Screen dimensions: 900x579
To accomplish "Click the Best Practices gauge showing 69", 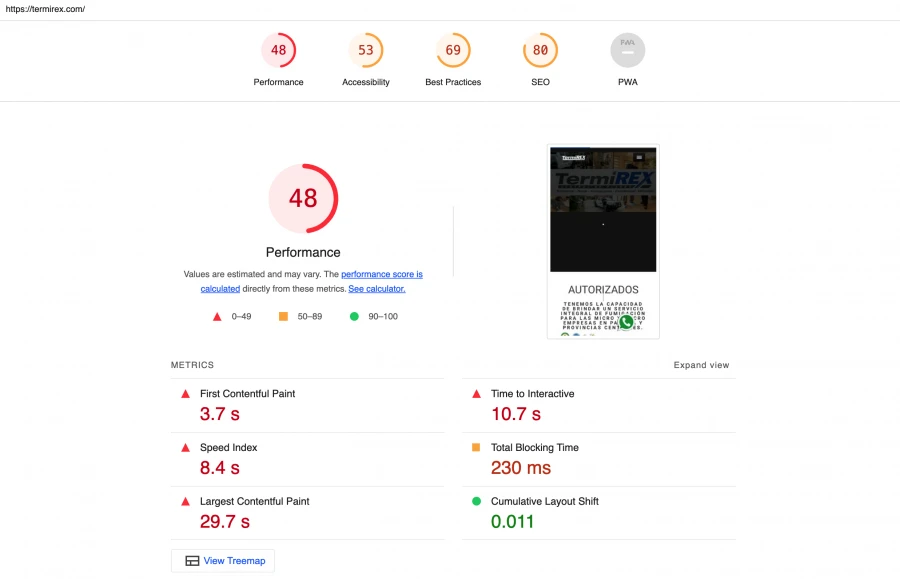I will click(453, 50).
